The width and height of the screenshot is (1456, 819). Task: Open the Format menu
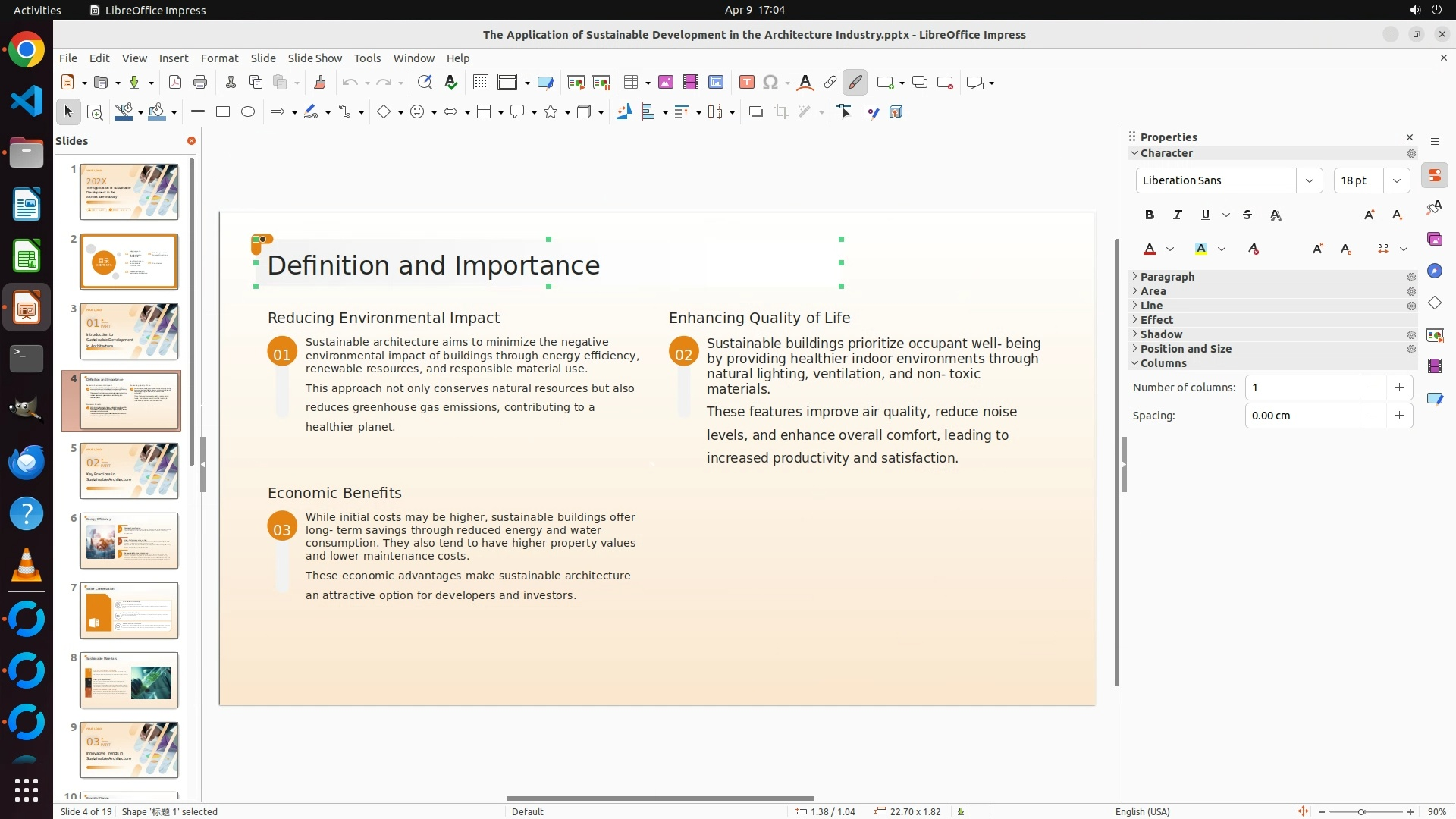click(x=219, y=58)
